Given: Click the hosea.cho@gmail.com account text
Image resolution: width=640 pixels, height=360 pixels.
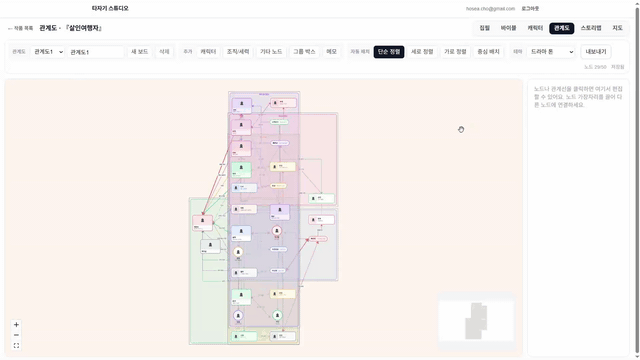Looking at the screenshot, I should pos(490,9).
